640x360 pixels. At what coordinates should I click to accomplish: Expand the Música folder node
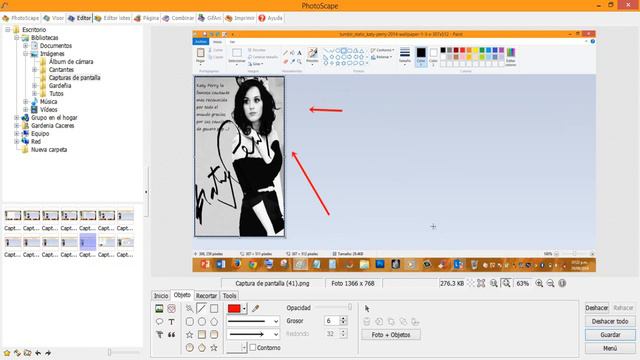coord(26,102)
